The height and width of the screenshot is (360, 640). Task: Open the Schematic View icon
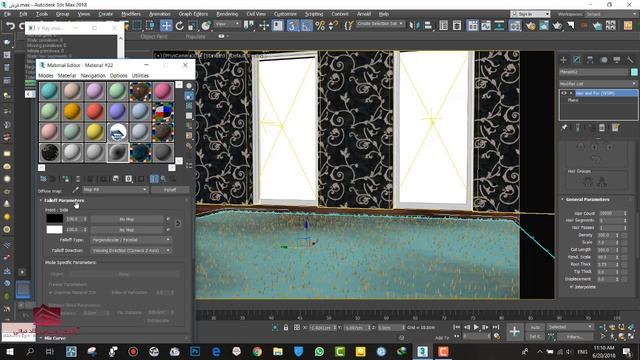499,26
